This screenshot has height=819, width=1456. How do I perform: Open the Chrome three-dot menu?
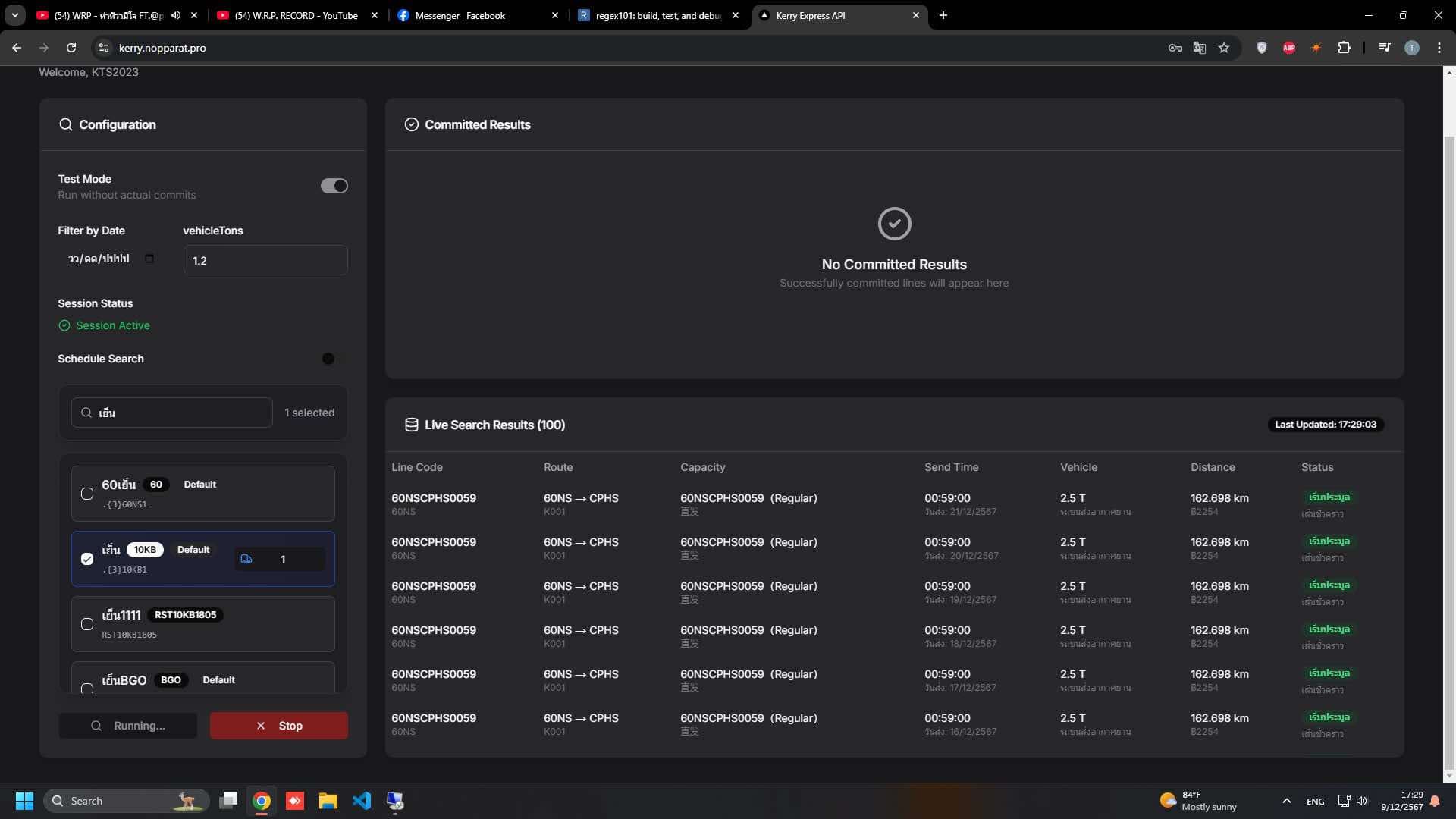coord(1439,48)
